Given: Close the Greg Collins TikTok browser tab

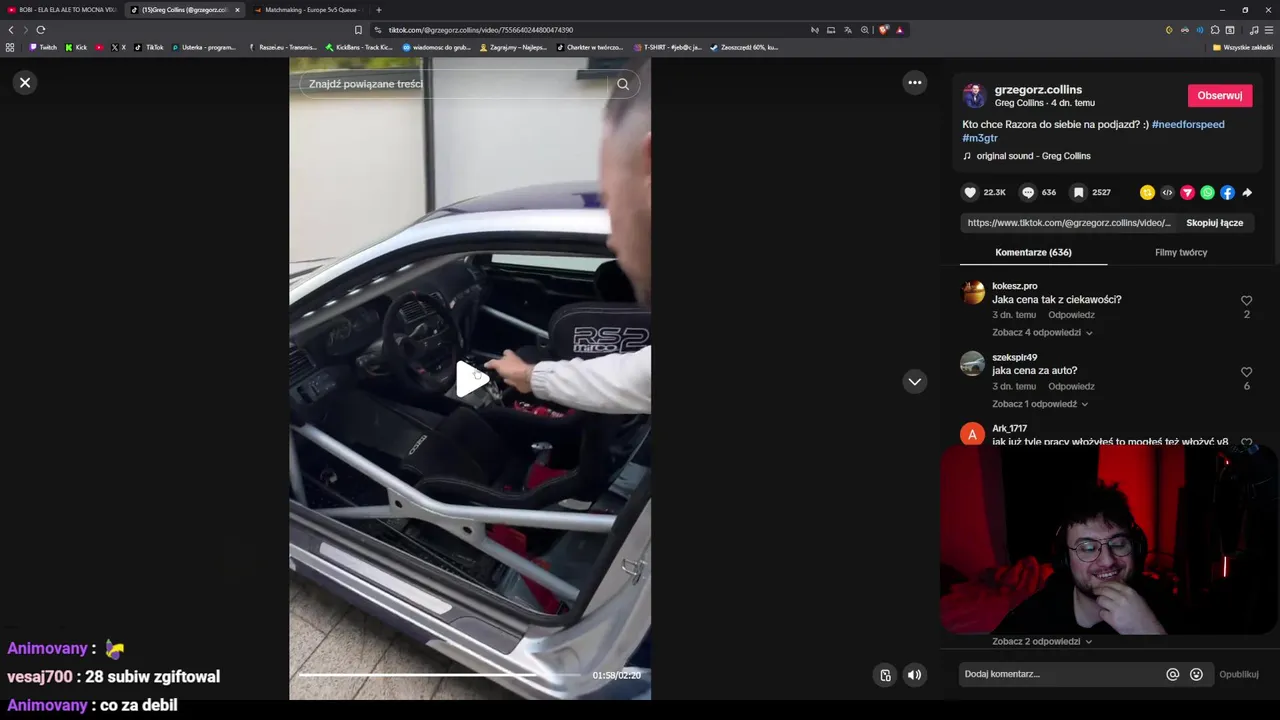Looking at the screenshot, I should (x=237, y=10).
